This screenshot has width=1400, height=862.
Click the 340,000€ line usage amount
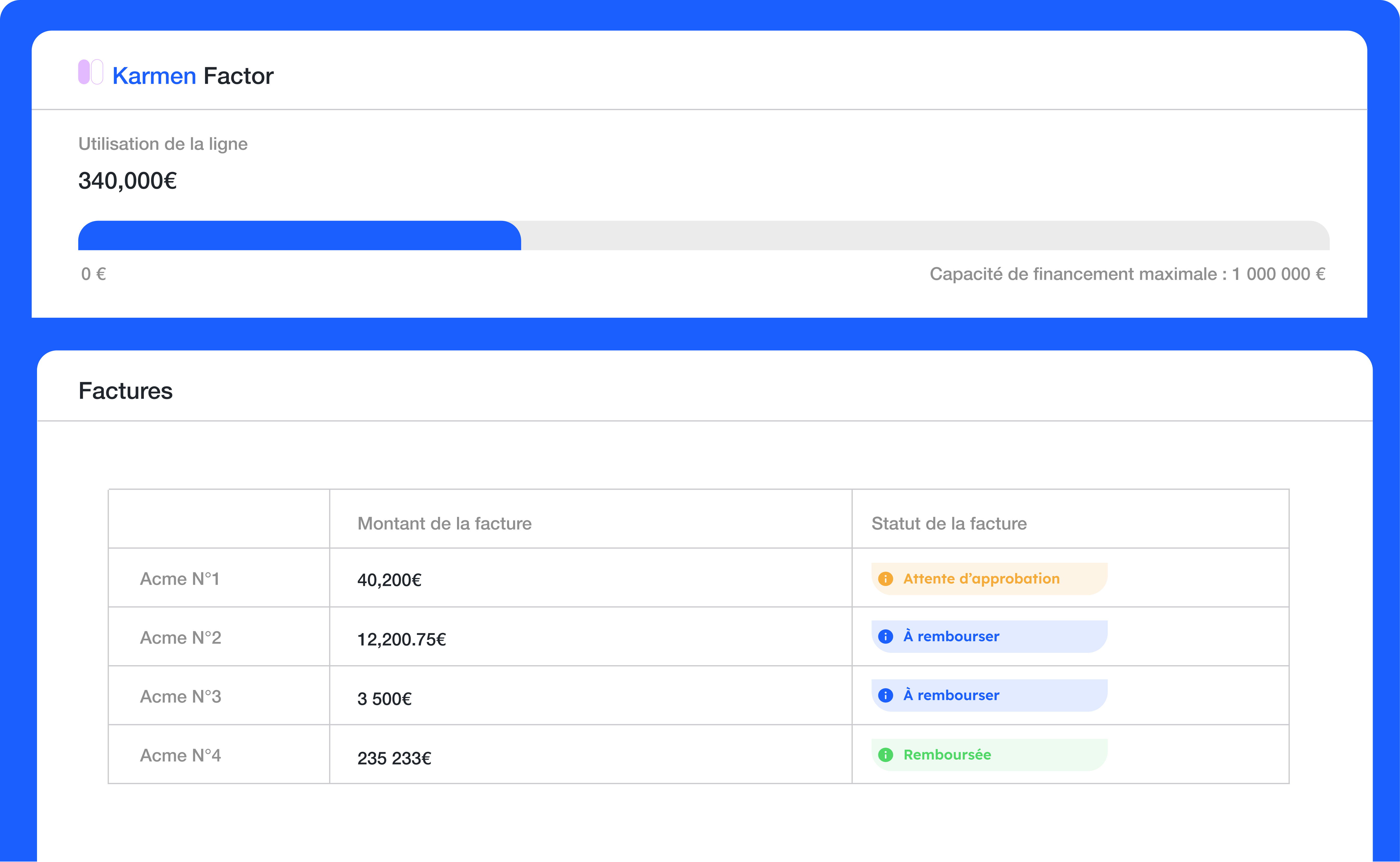pyautogui.click(x=127, y=181)
